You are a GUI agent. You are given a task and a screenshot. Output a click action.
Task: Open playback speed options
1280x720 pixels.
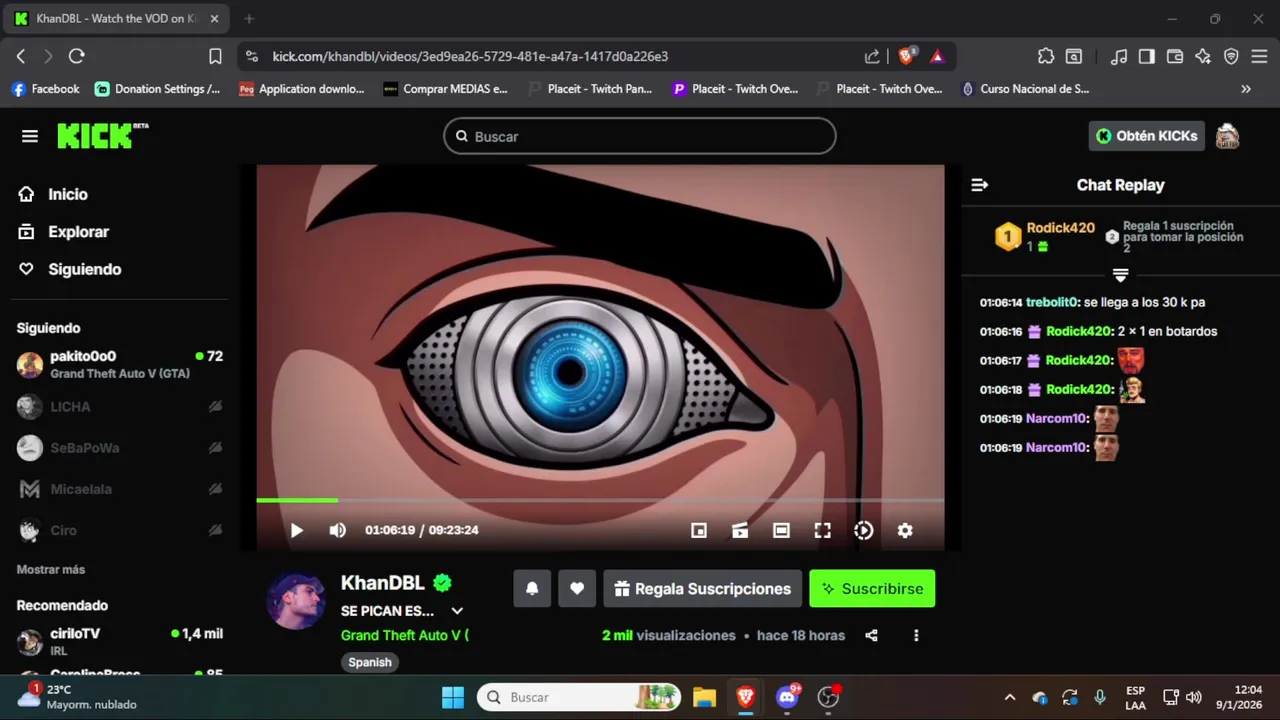pyautogui.click(x=864, y=531)
